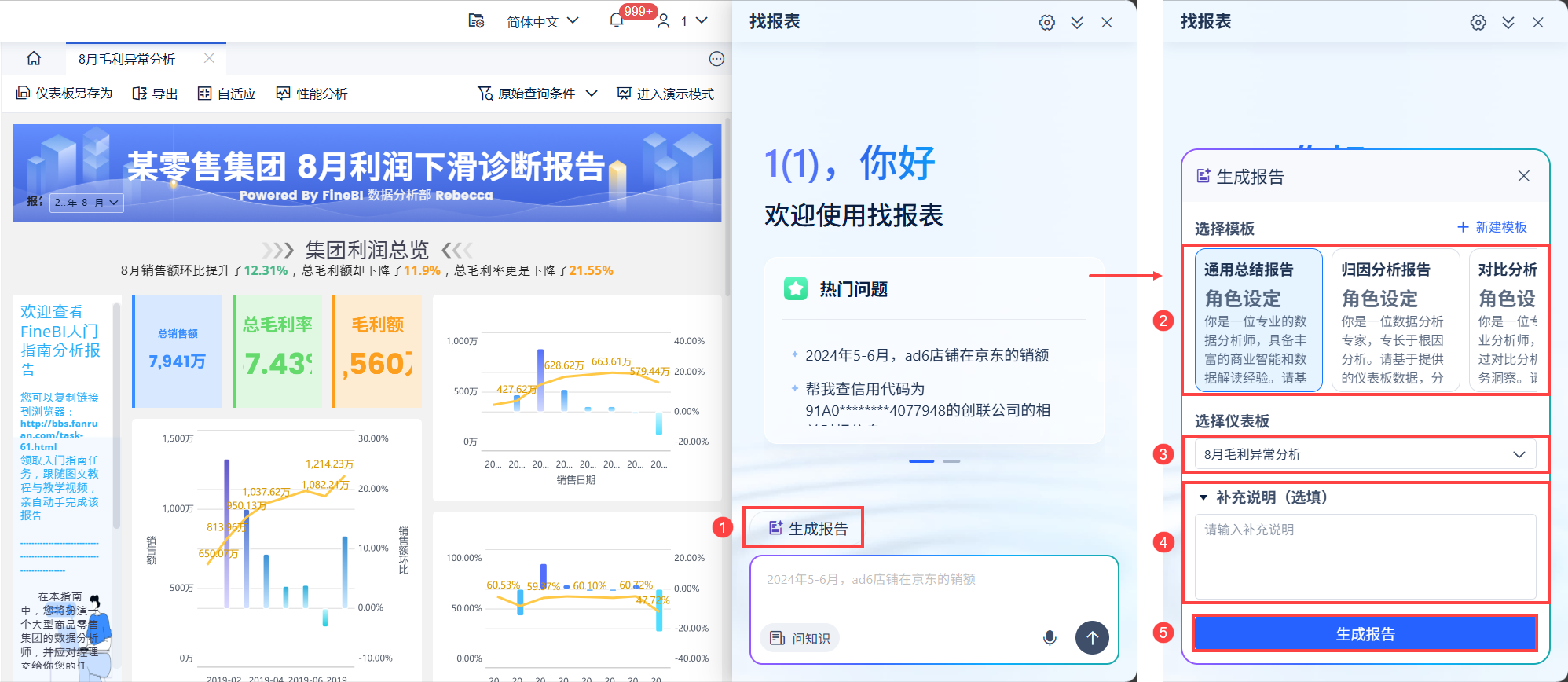The image size is (1568, 682).
Task: Collapse the middle 找报表 panel double chevron
Action: coord(1077,23)
